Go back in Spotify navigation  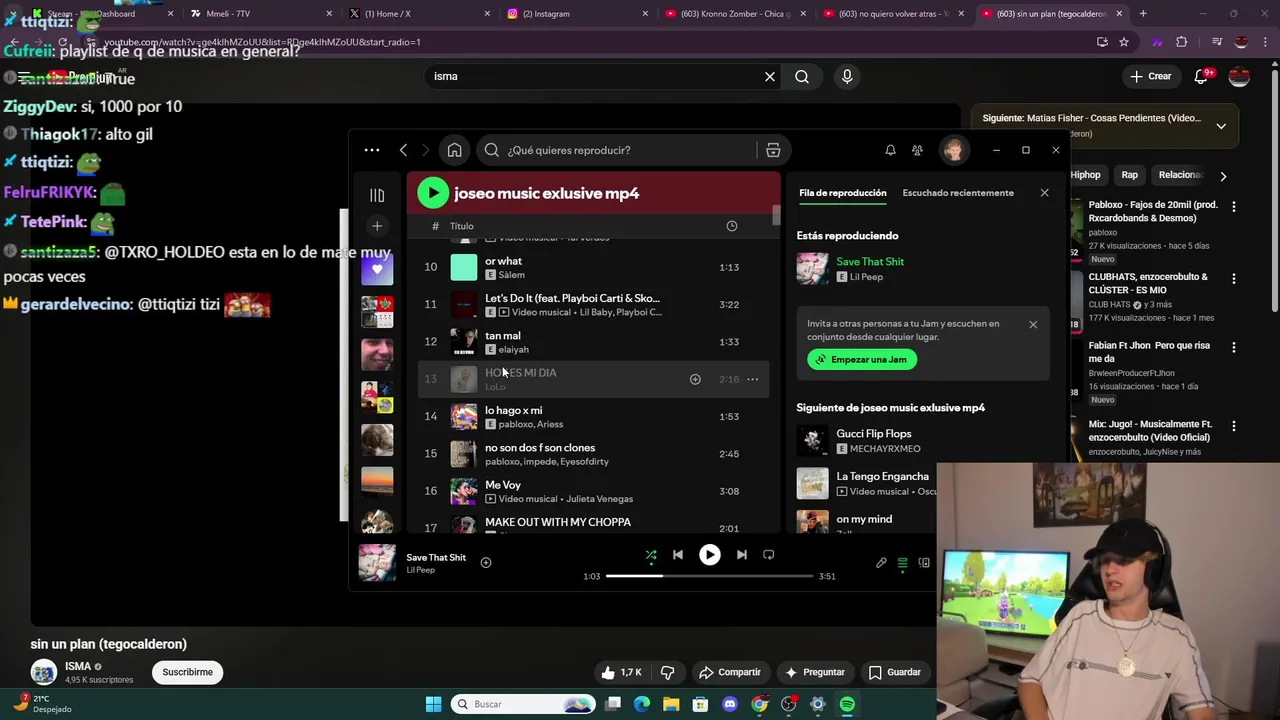403,150
